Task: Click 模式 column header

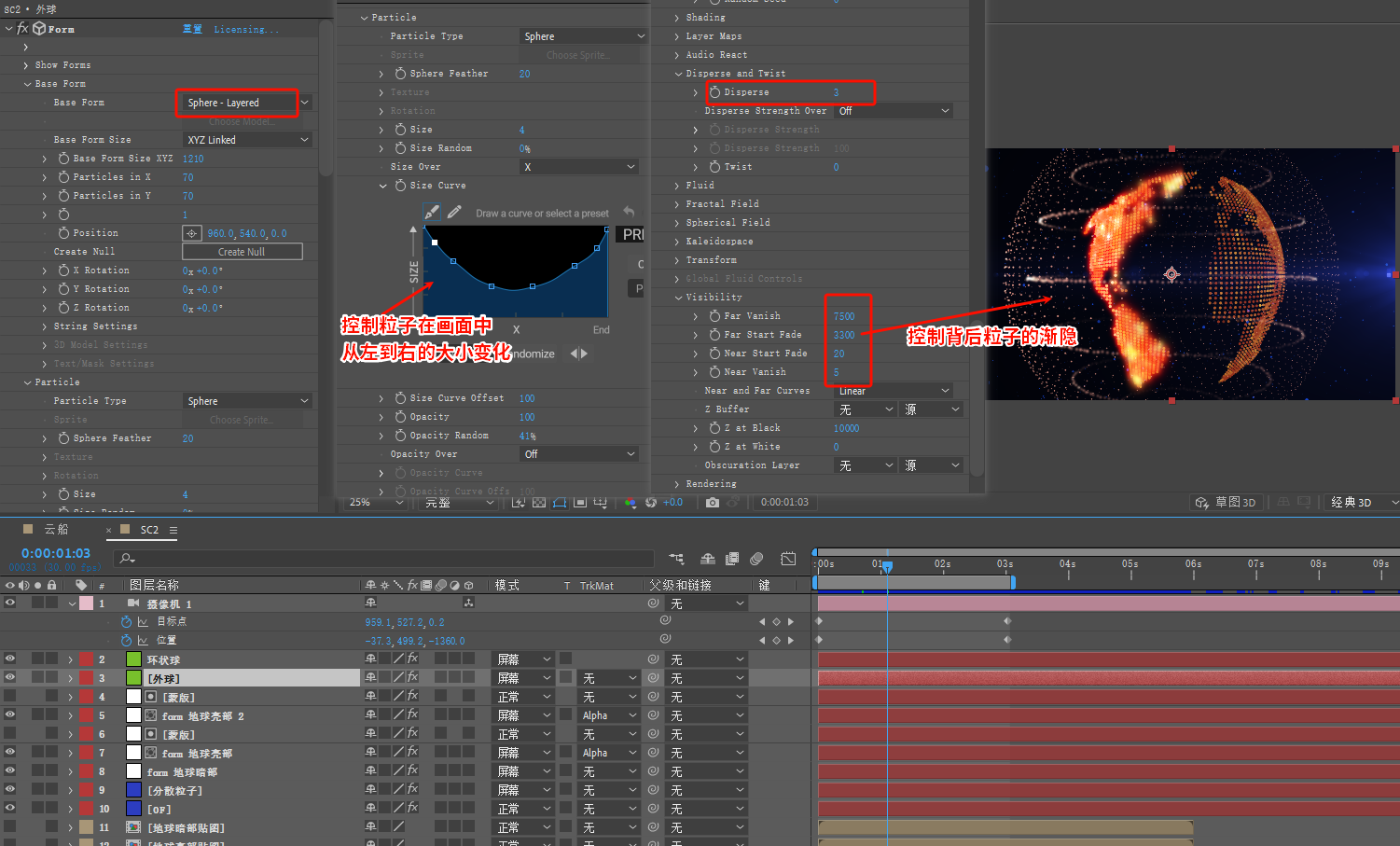Action: point(507,585)
